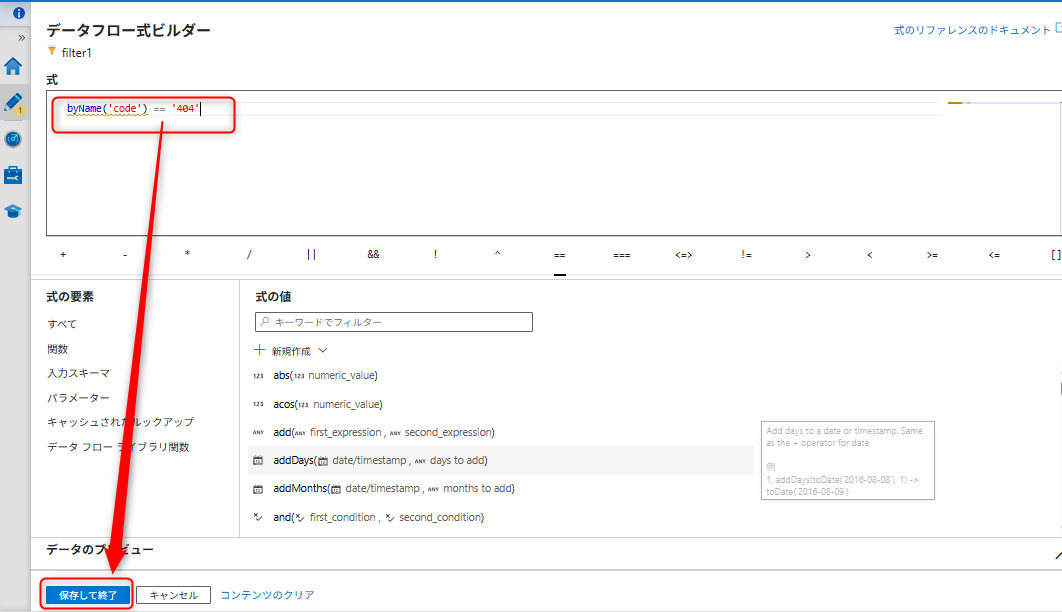
Task: Open the Manage toolbox icon in sidebar
Action: [x=13, y=175]
